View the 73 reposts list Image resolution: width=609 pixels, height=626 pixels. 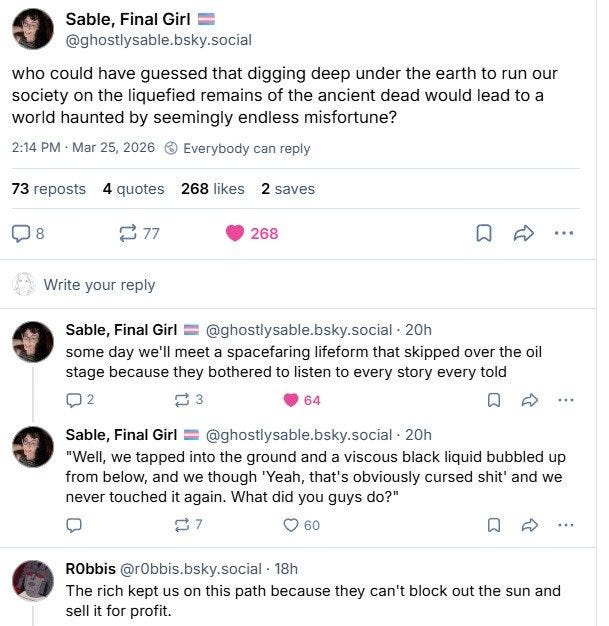49,189
